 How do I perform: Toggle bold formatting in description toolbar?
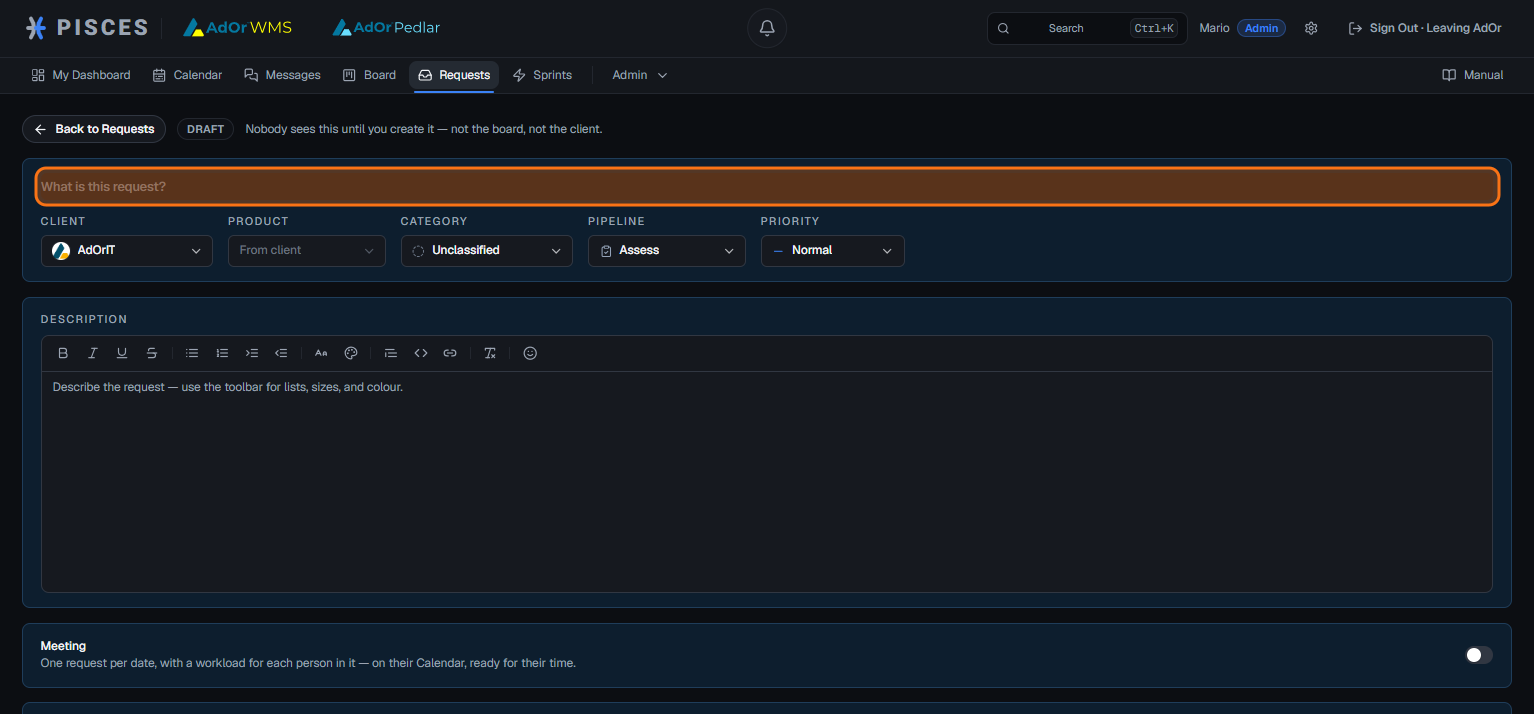pyautogui.click(x=63, y=353)
